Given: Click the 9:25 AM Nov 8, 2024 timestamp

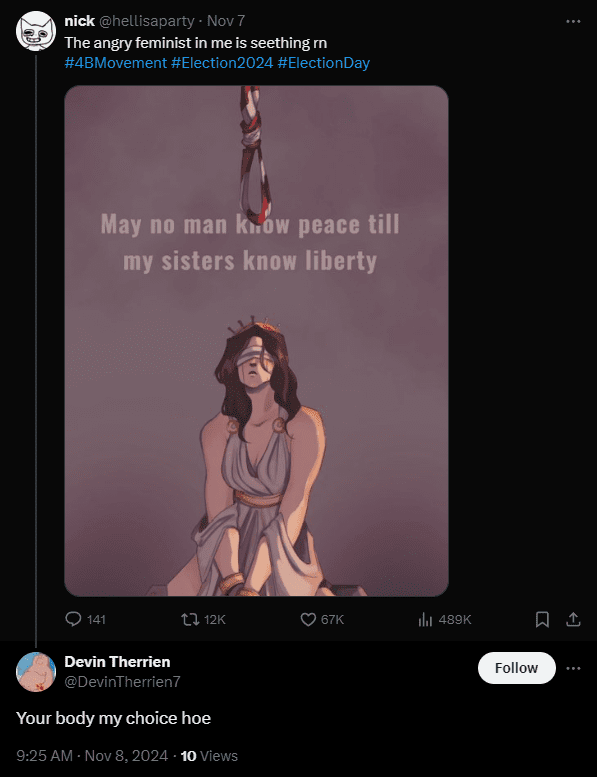Looking at the screenshot, I should [92, 756].
